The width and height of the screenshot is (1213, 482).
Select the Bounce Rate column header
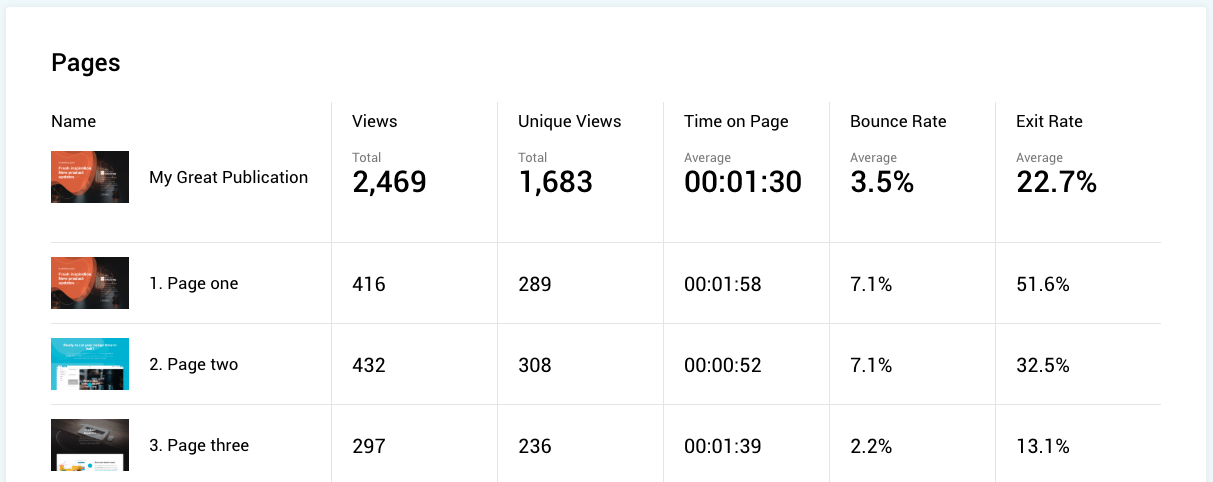pos(898,121)
